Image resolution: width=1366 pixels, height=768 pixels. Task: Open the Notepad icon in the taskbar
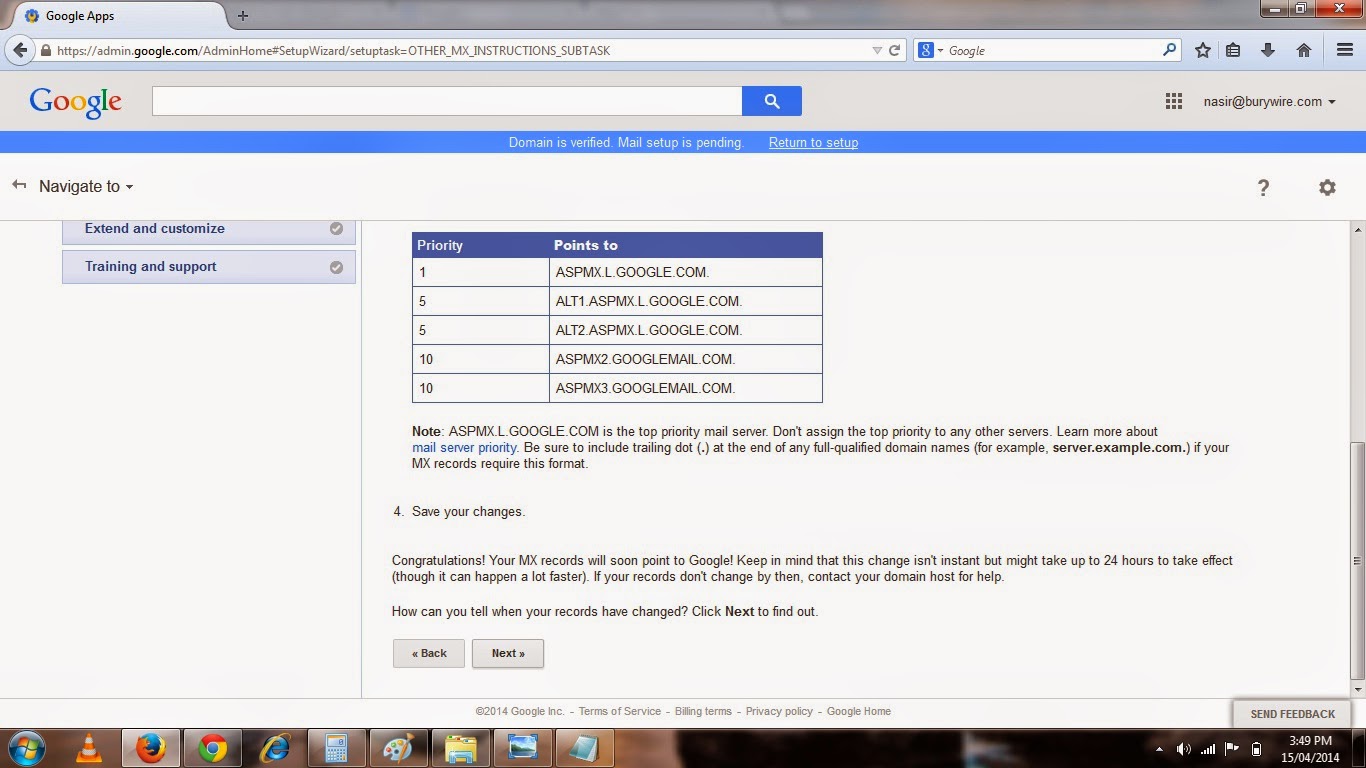point(584,748)
